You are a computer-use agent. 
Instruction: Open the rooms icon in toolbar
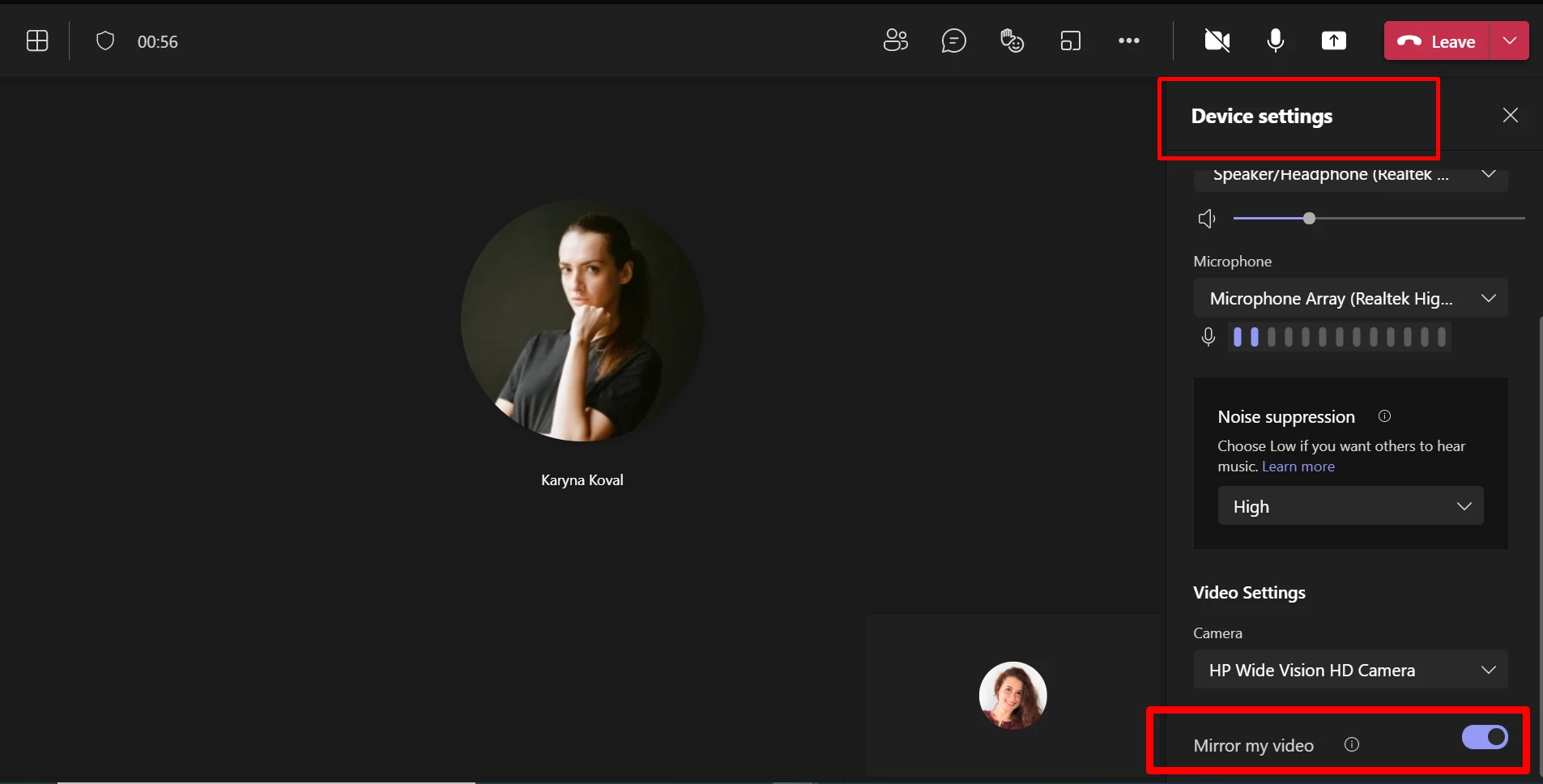[x=1070, y=40]
